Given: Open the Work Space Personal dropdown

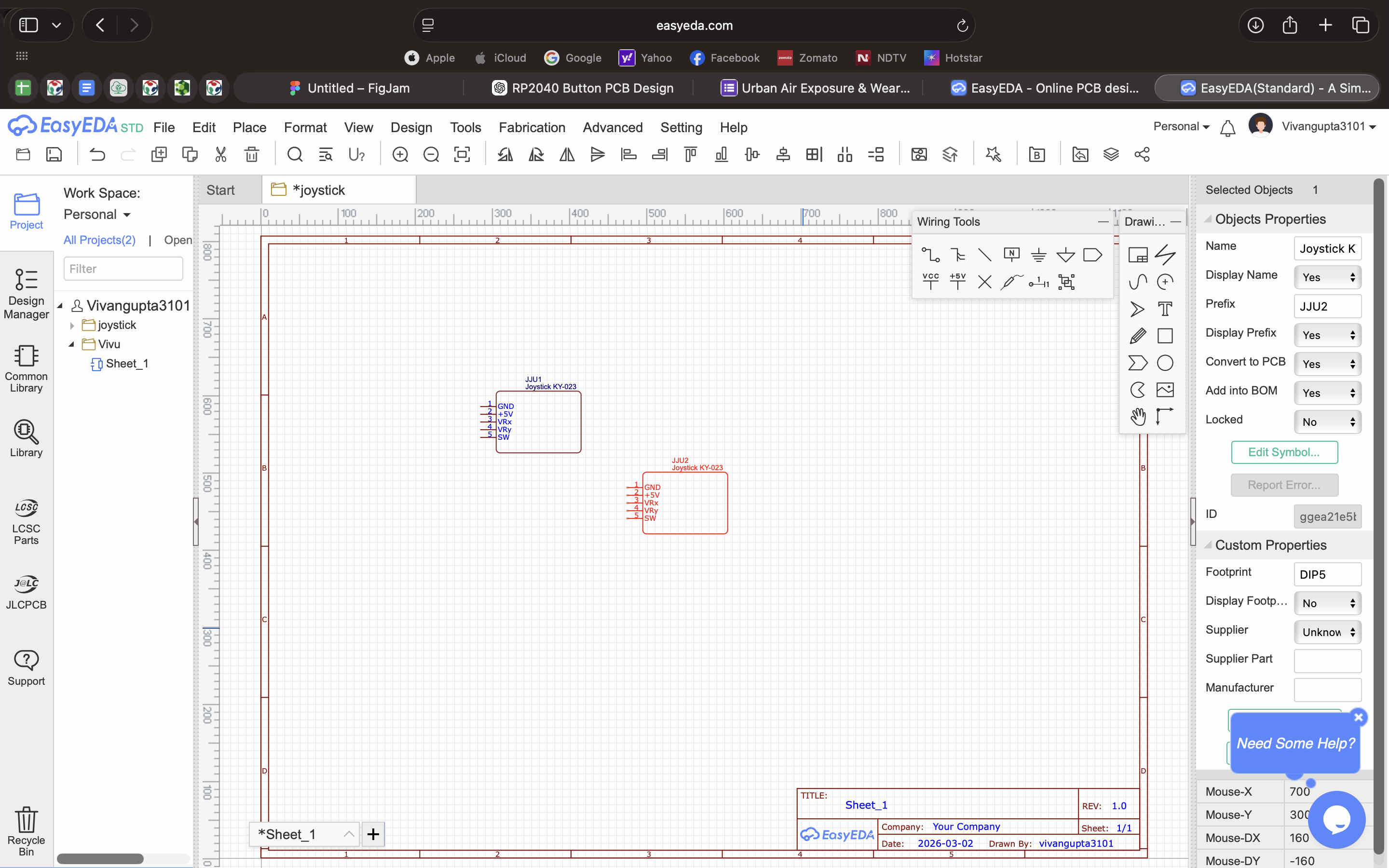Looking at the screenshot, I should (97, 214).
